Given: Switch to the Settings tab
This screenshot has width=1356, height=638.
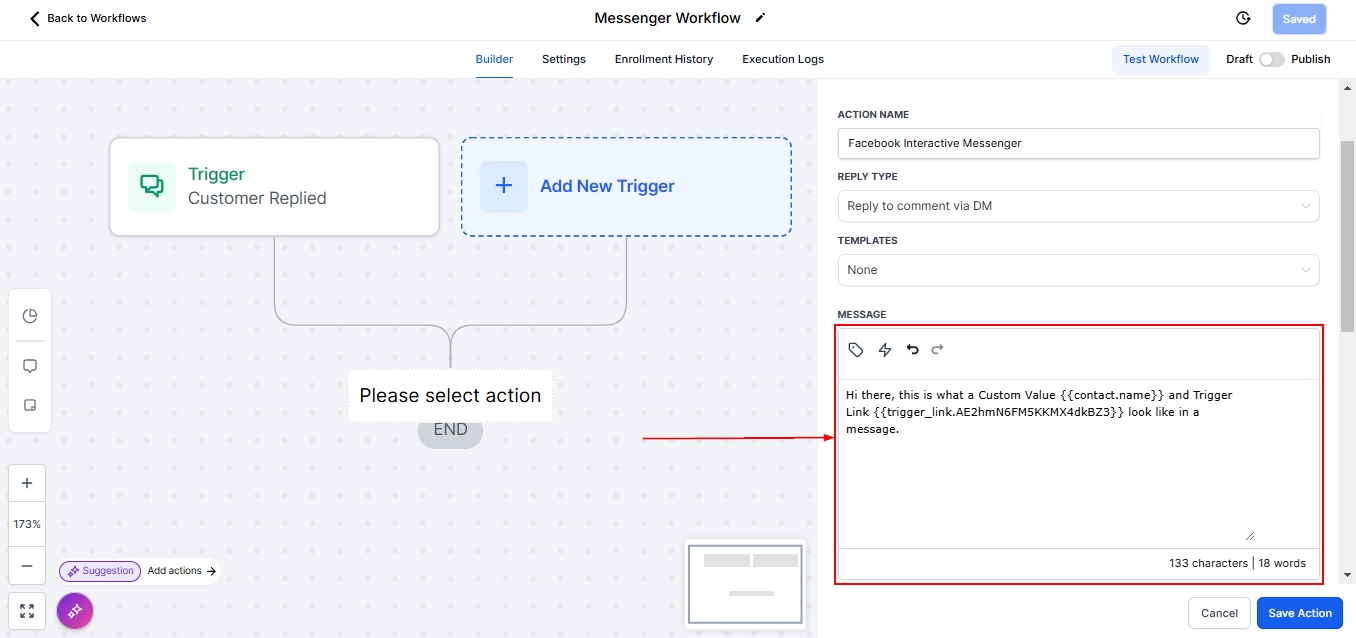Looking at the screenshot, I should tap(564, 59).
